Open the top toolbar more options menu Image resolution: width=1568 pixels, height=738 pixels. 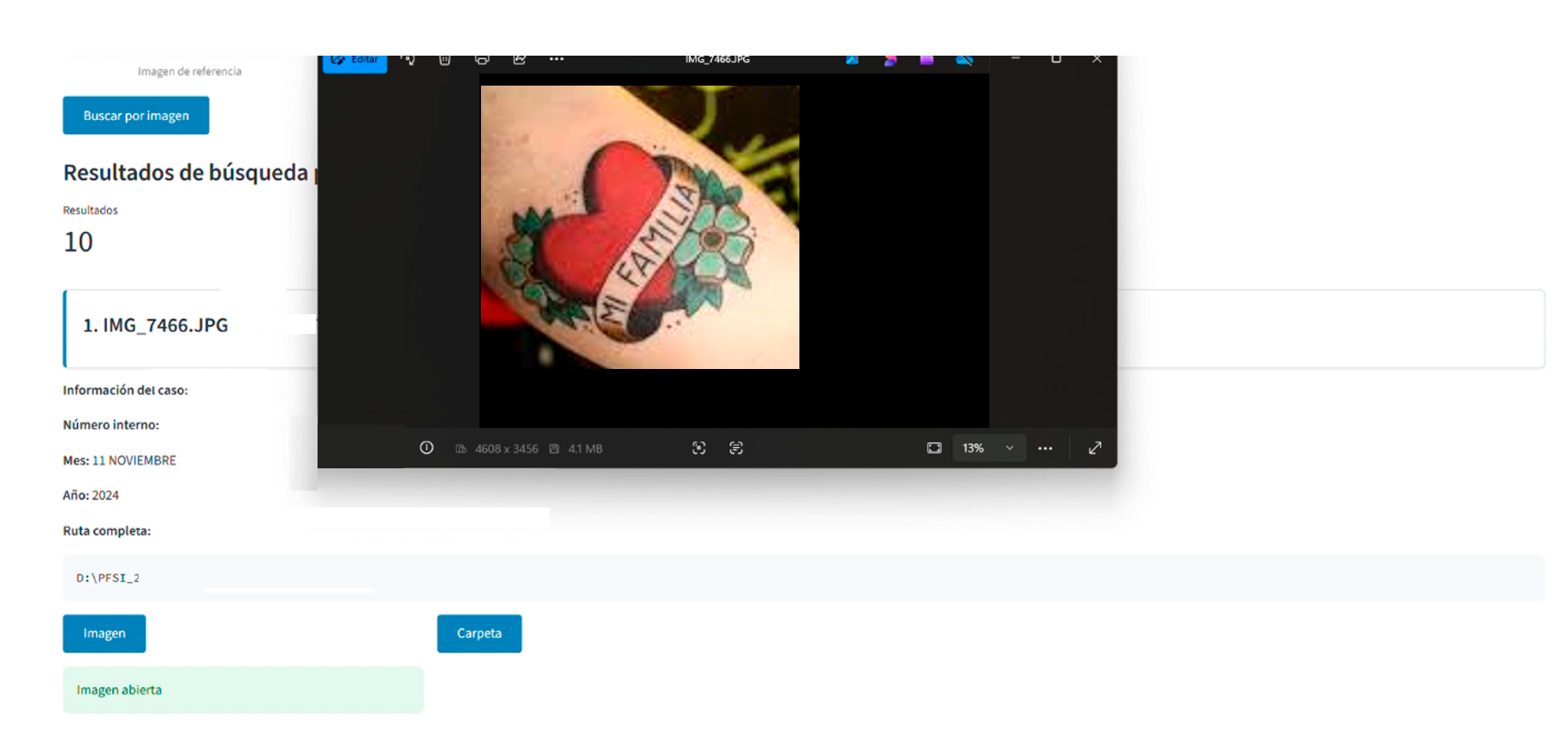(x=556, y=60)
